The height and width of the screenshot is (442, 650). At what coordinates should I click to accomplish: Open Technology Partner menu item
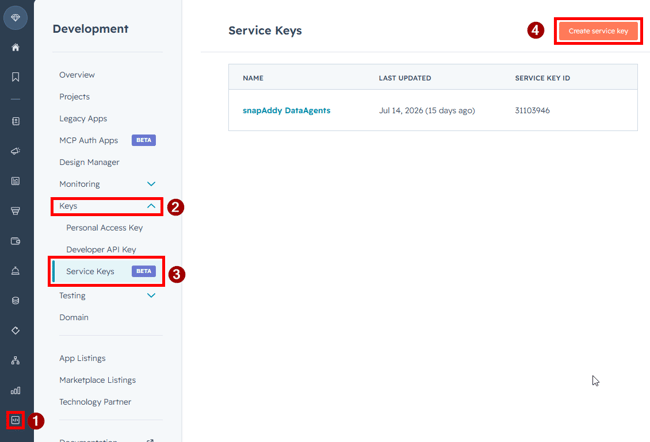click(95, 402)
